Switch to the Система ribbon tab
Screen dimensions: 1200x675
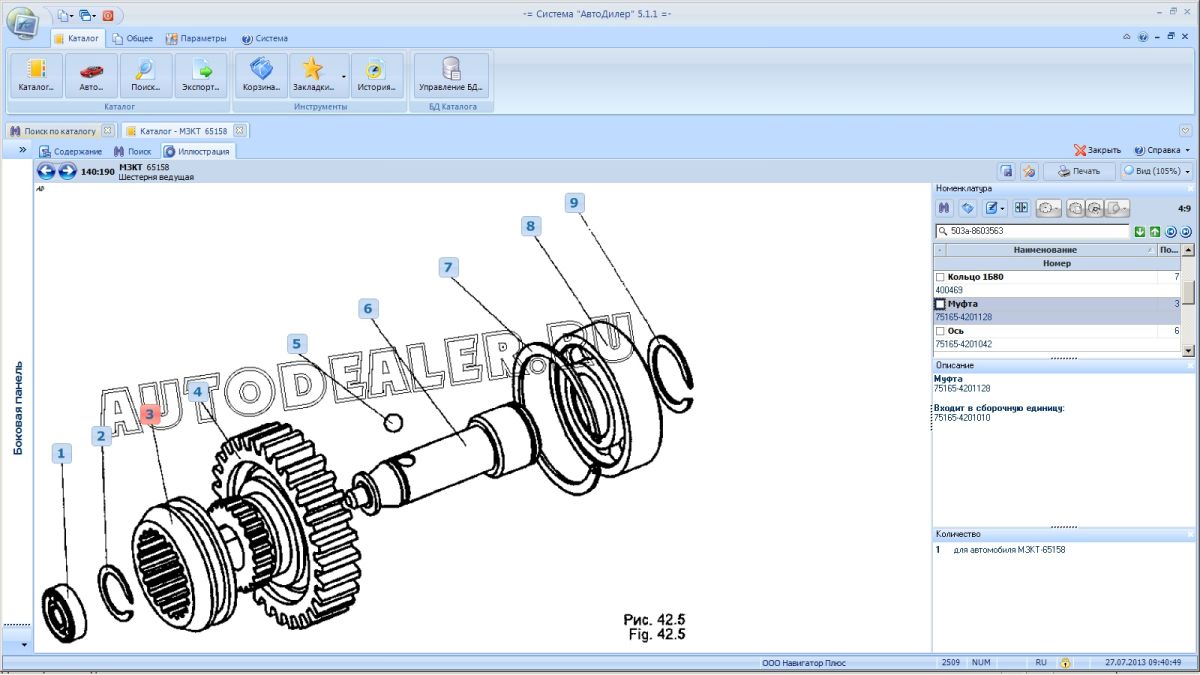265,39
